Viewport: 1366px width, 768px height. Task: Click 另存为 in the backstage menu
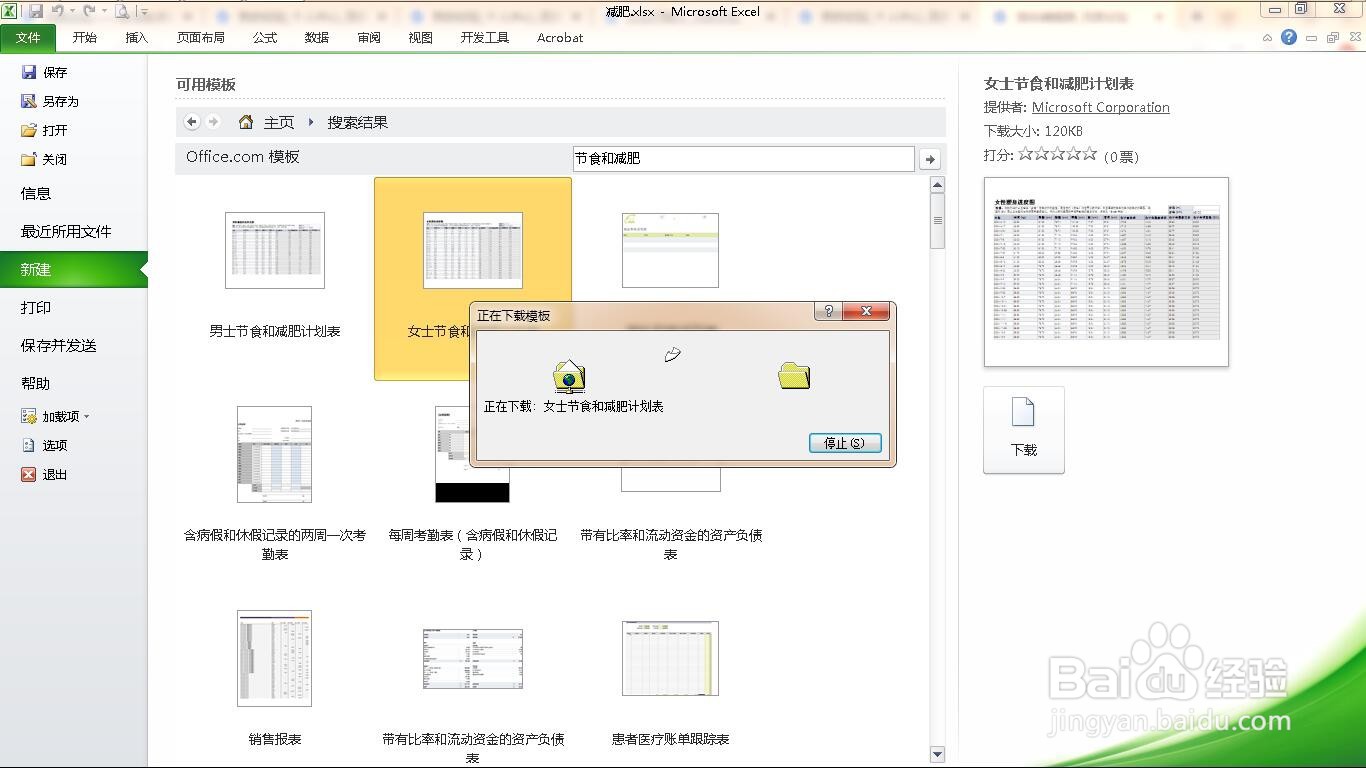(x=50, y=101)
